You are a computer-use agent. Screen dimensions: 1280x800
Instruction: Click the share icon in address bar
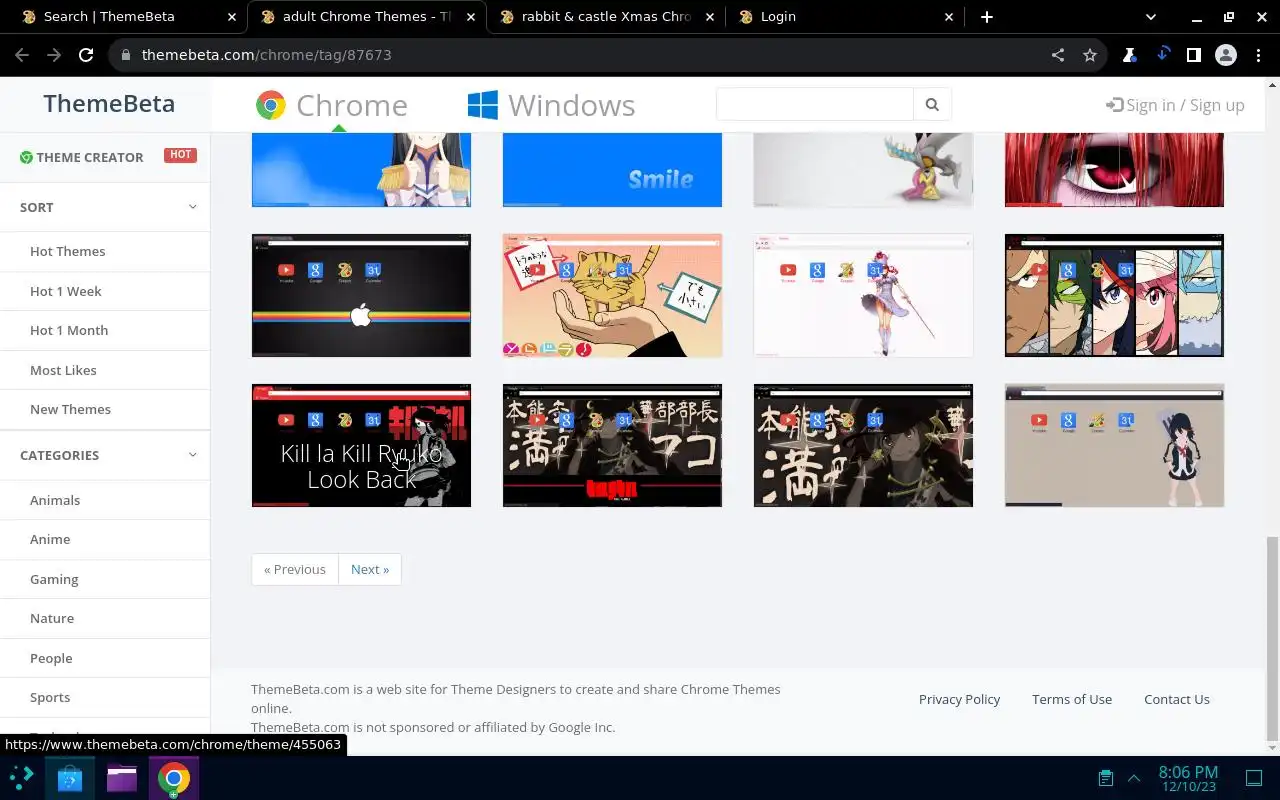(x=1058, y=55)
